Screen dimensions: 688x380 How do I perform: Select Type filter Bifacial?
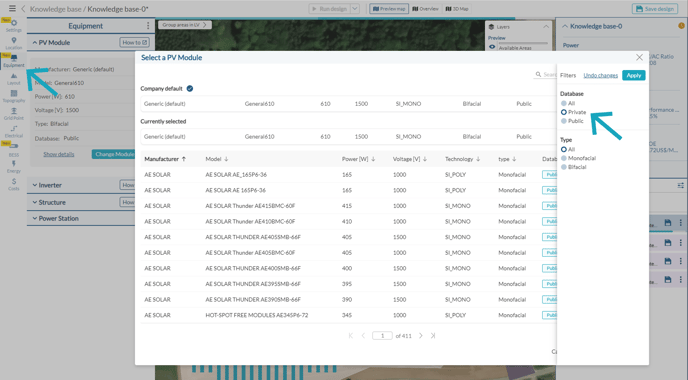(x=564, y=167)
